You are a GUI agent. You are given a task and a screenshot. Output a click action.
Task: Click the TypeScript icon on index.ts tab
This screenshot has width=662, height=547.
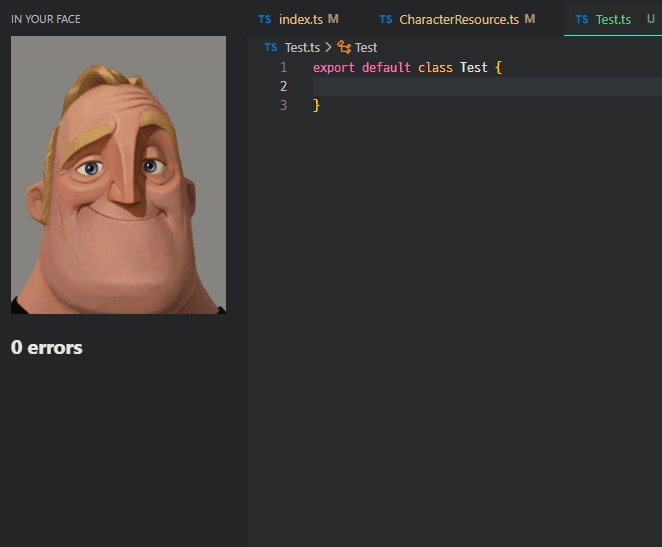pyautogui.click(x=265, y=19)
